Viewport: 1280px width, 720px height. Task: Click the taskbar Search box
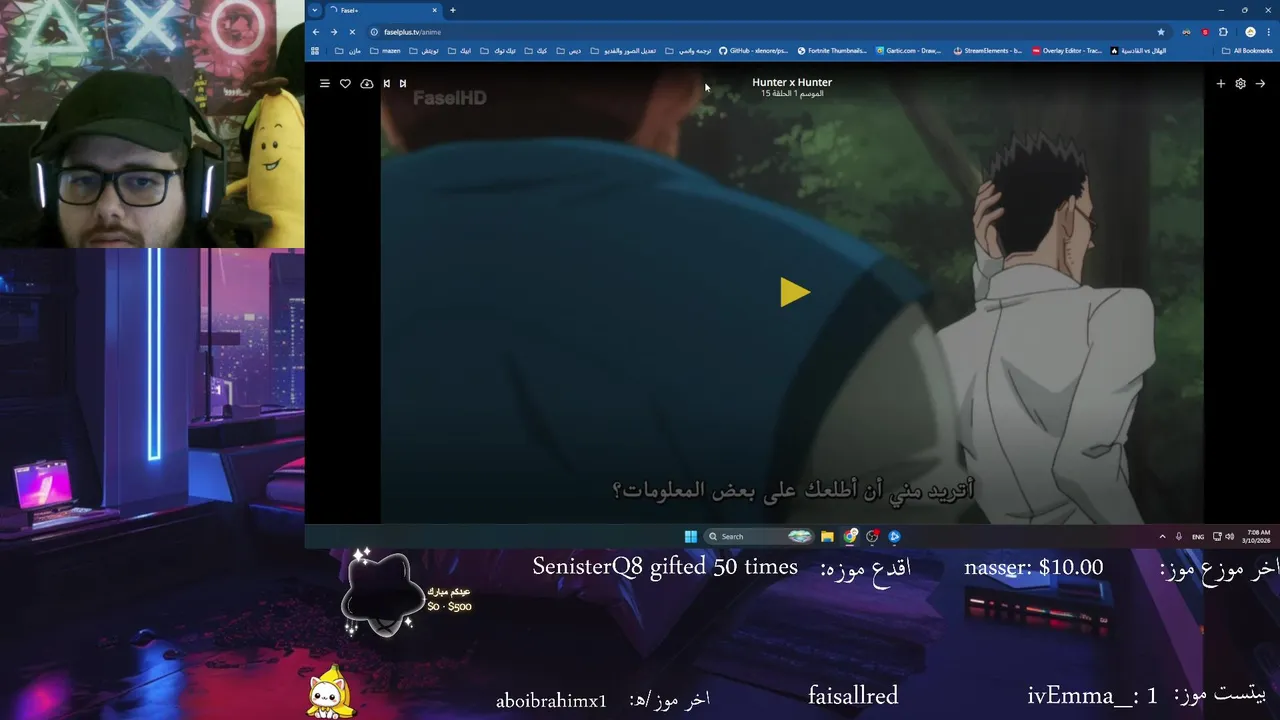[760, 536]
